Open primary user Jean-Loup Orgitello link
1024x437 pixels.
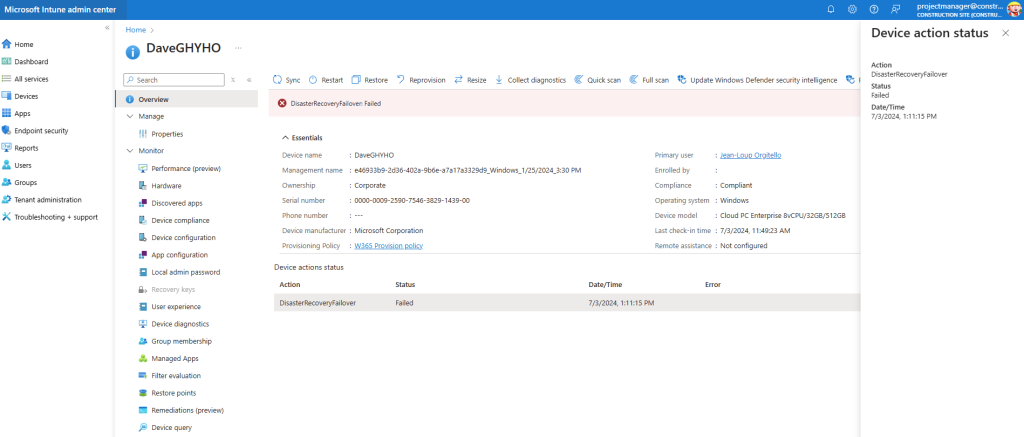point(750,155)
